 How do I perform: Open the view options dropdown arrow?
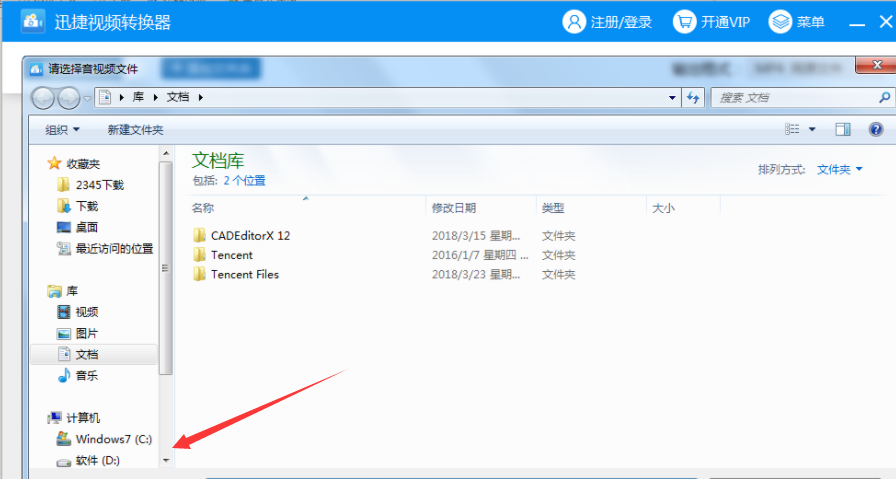click(x=812, y=129)
